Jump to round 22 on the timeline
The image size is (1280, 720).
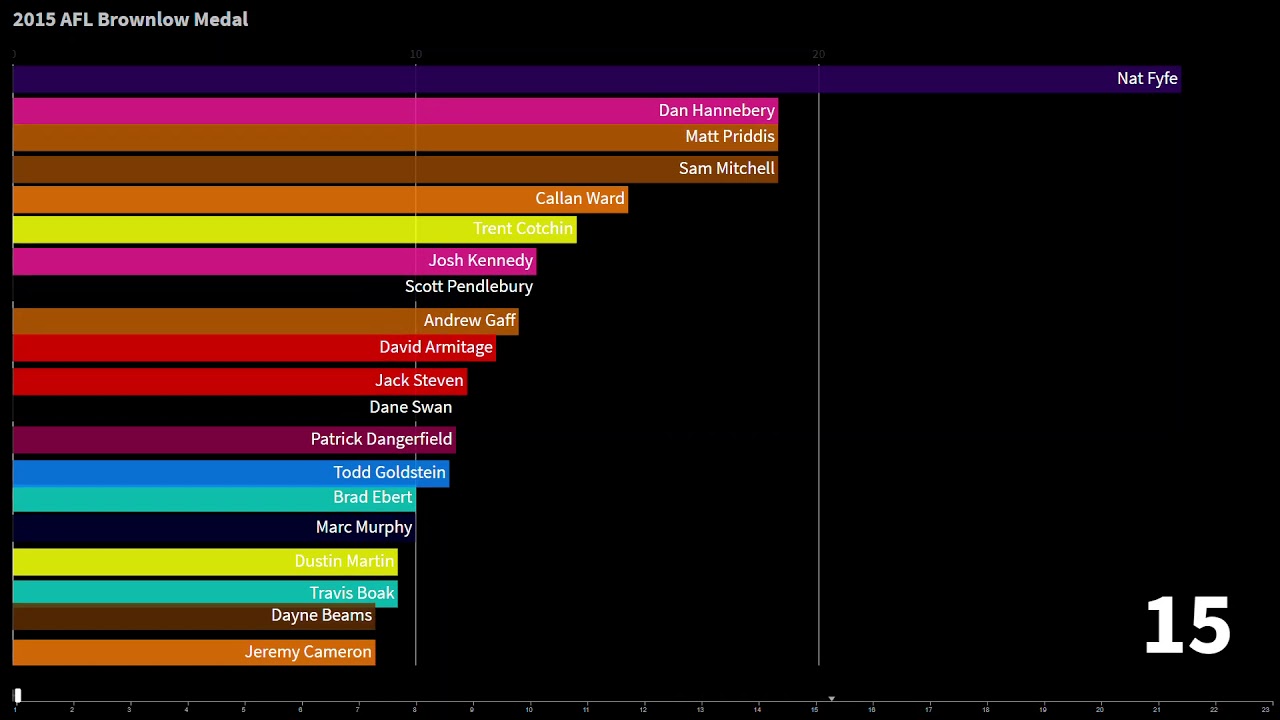(x=1214, y=709)
